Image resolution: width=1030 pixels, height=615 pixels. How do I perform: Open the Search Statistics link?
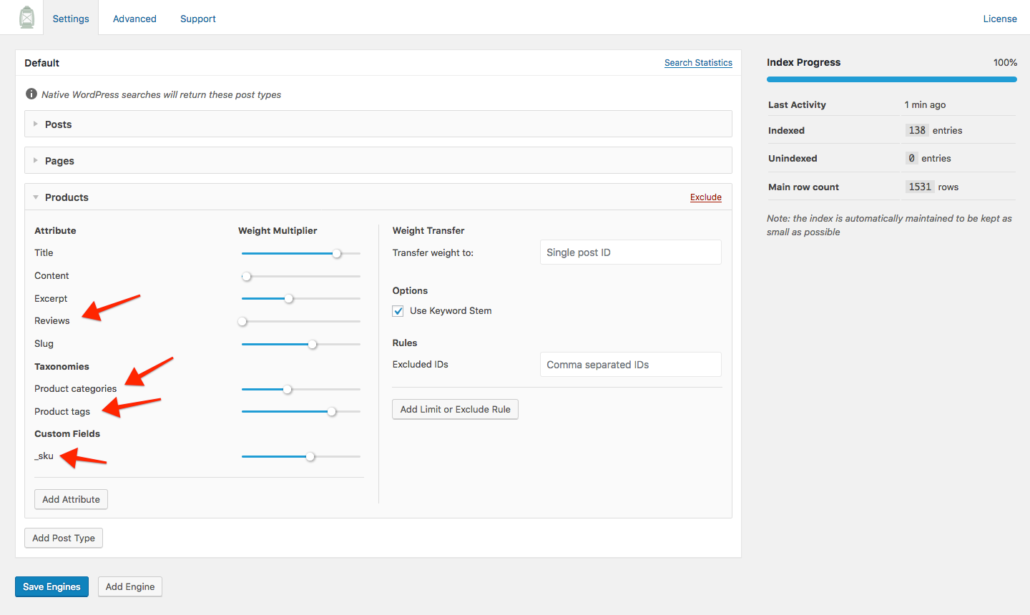[x=698, y=62]
